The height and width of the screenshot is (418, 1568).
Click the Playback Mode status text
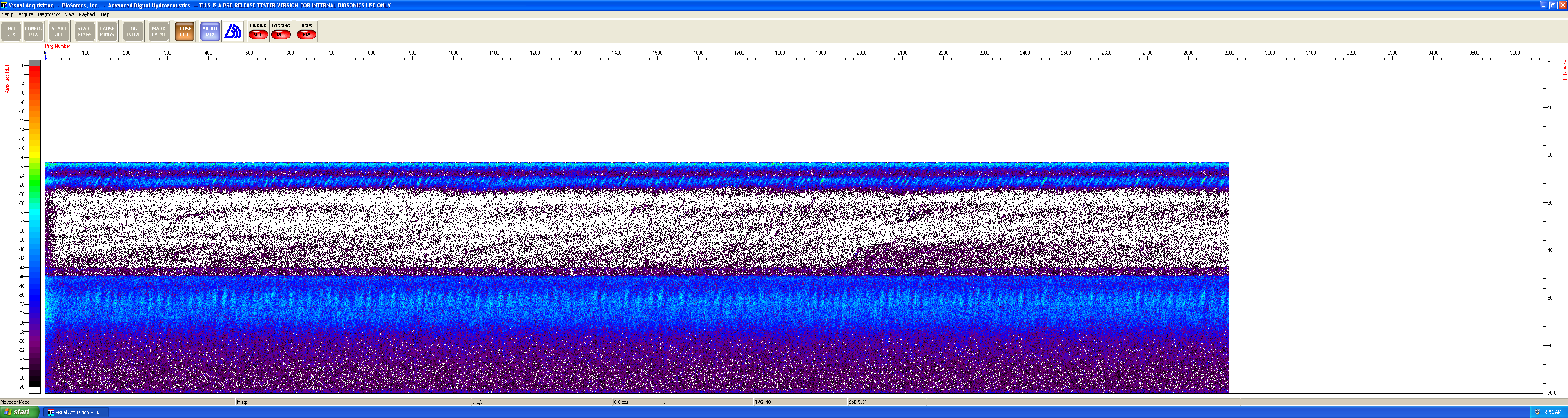point(15,402)
